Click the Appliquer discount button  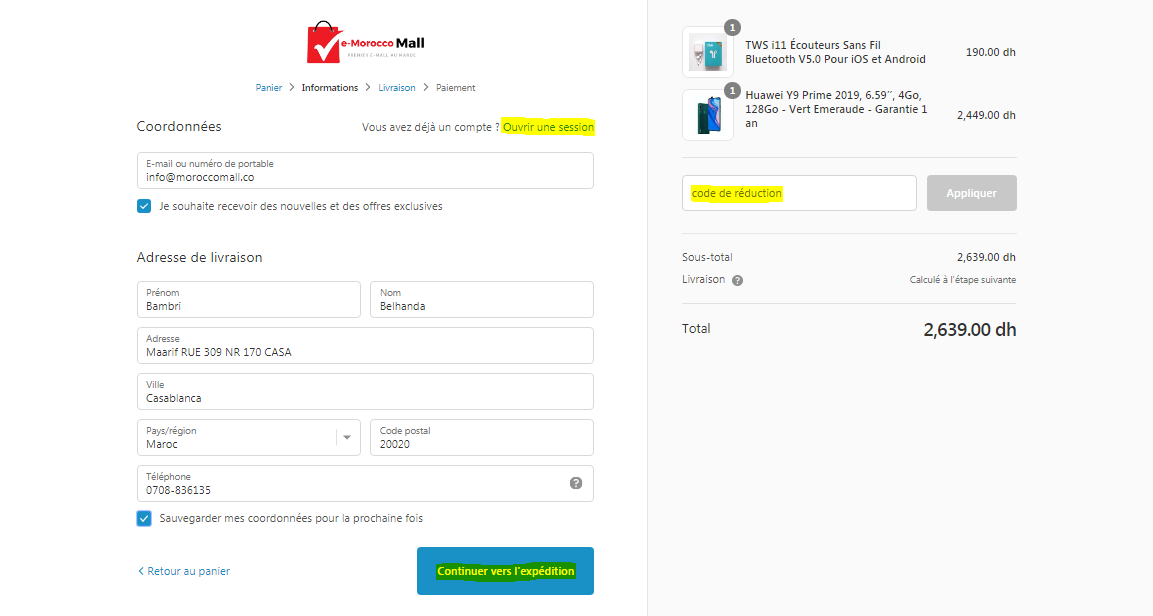point(971,193)
